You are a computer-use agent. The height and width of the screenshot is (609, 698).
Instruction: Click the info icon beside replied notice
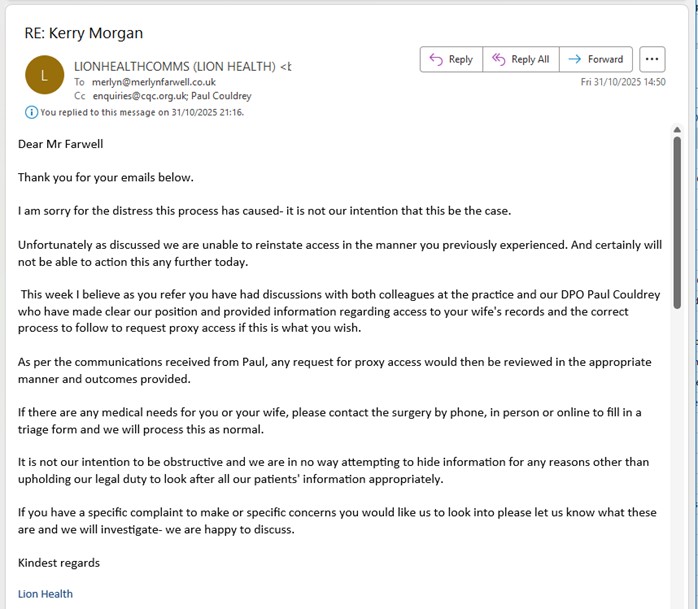31,112
